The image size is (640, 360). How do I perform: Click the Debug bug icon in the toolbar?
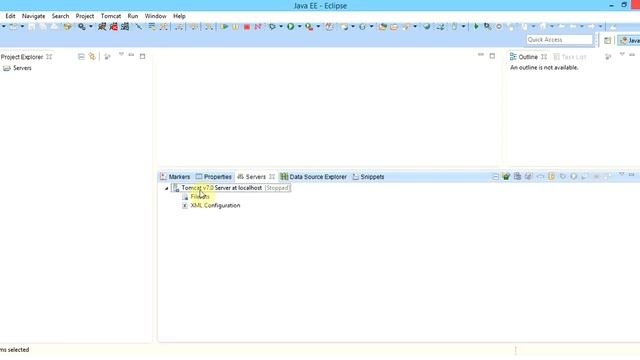pos(272,27)
